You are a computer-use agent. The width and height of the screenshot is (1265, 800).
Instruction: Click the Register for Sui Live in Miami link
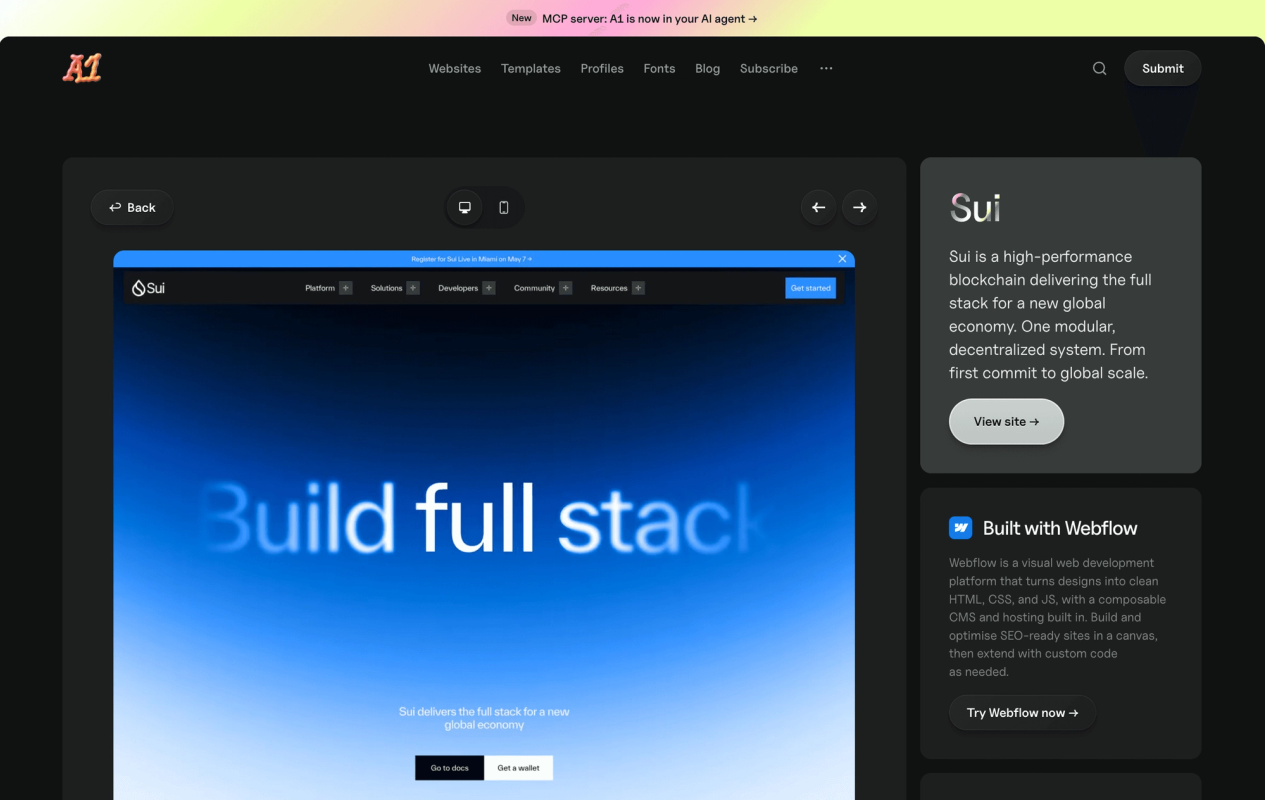point(472,259)
